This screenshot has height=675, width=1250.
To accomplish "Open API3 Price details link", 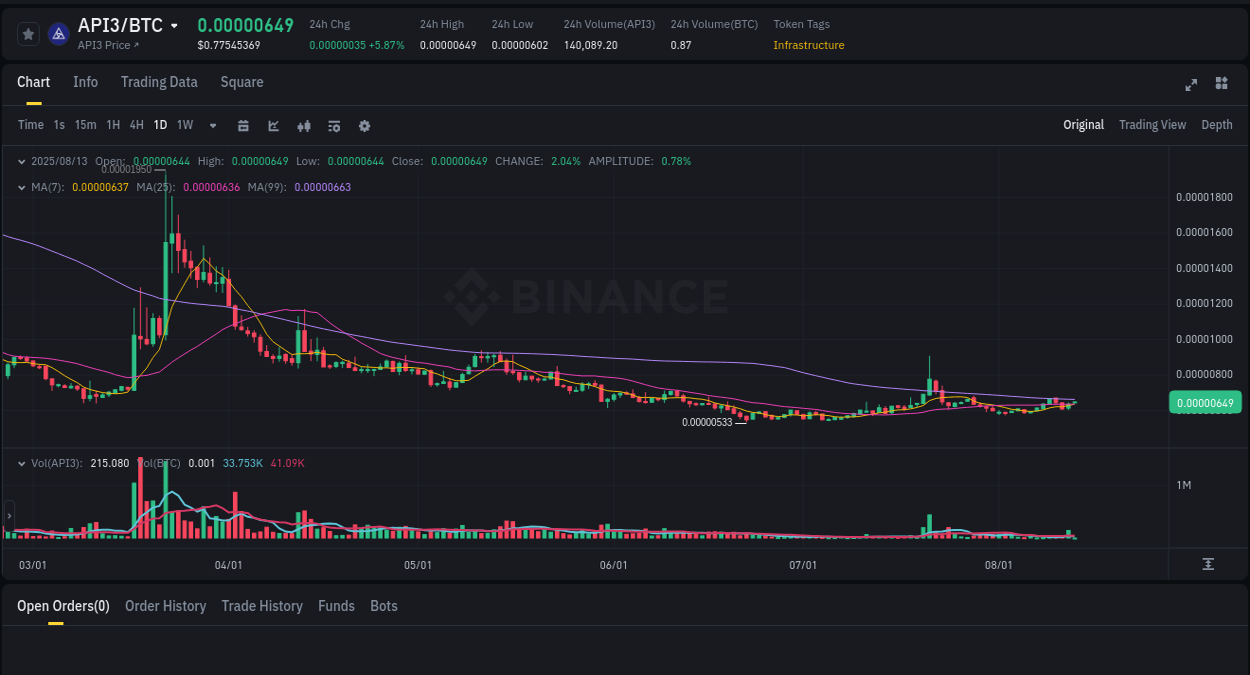I will [x=105, y=45].
